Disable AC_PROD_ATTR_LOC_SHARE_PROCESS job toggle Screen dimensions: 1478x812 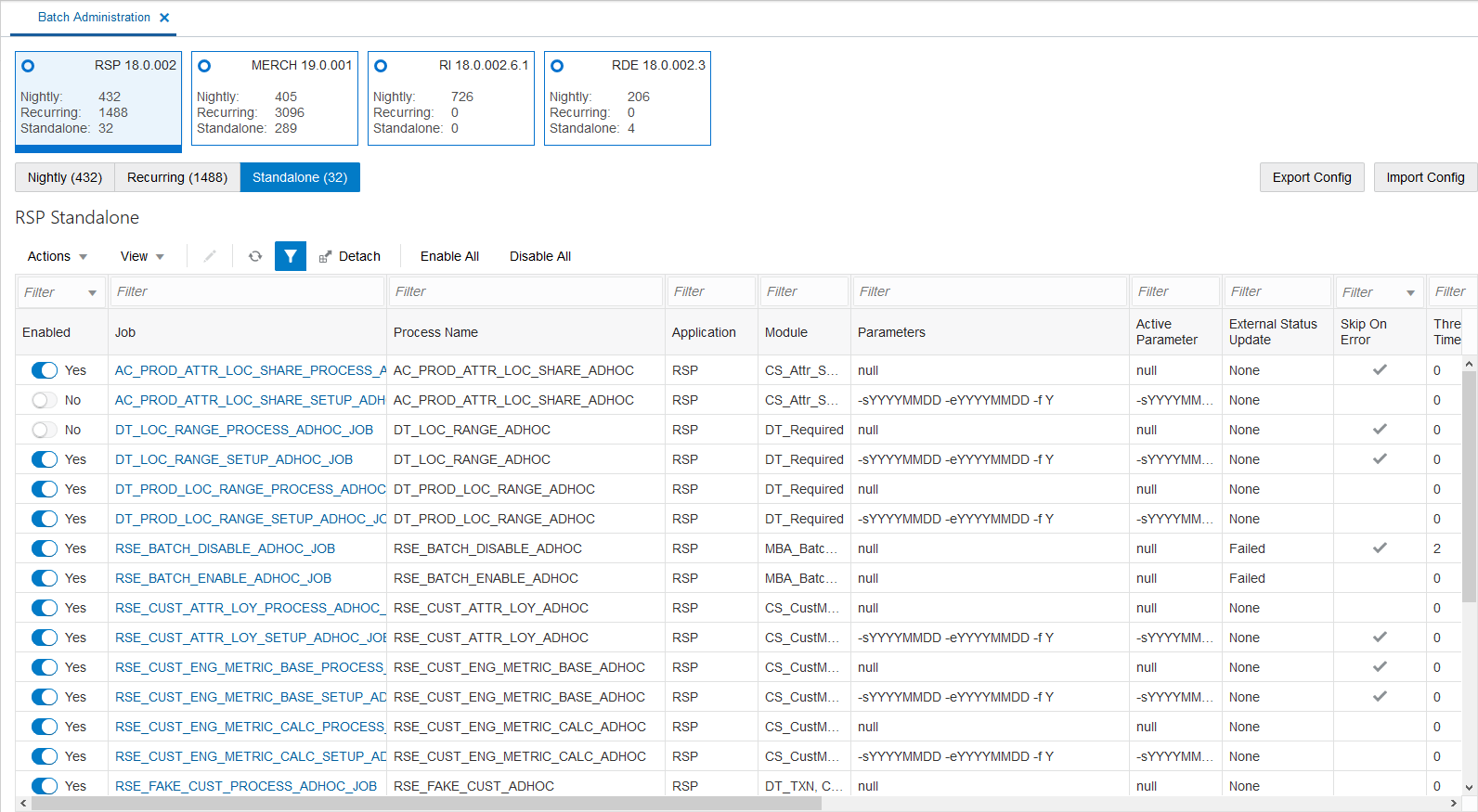tap(45, 370)
